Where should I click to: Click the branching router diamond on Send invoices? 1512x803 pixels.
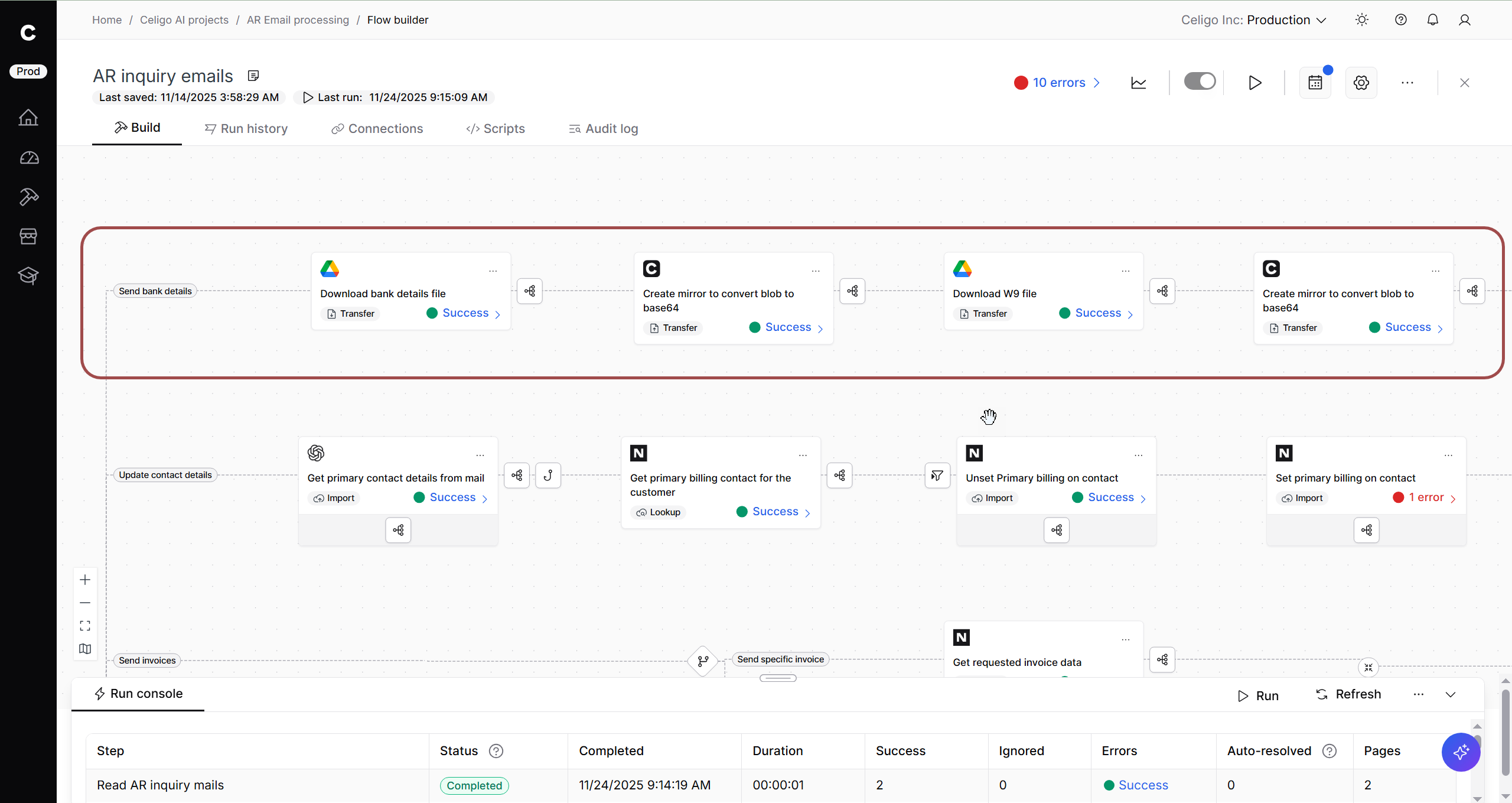[x=703, y=661]
